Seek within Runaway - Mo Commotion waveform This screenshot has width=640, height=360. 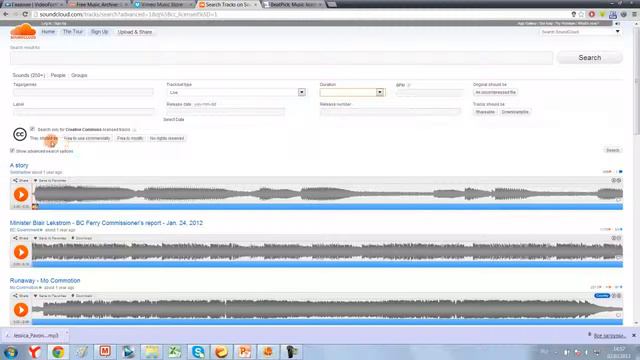pyautogui.click(x=327, y=309)
